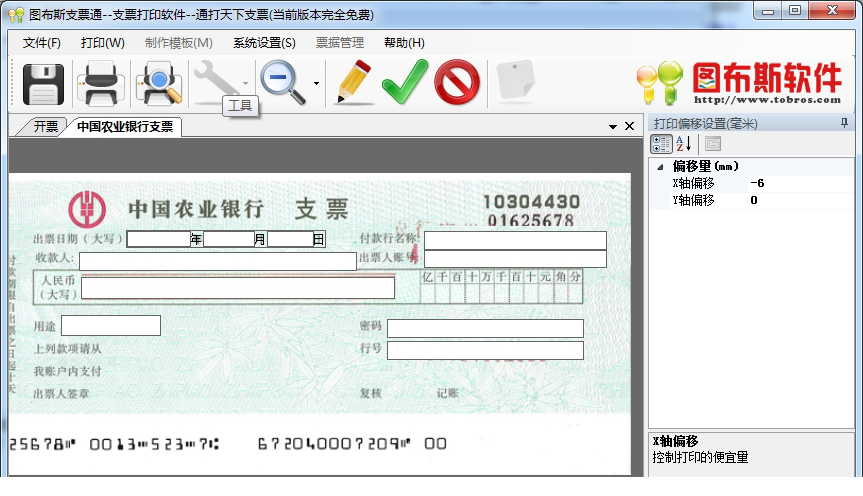Click the app icon in the title bar
This screenshot has width=863, height=496.
(17, 15)
